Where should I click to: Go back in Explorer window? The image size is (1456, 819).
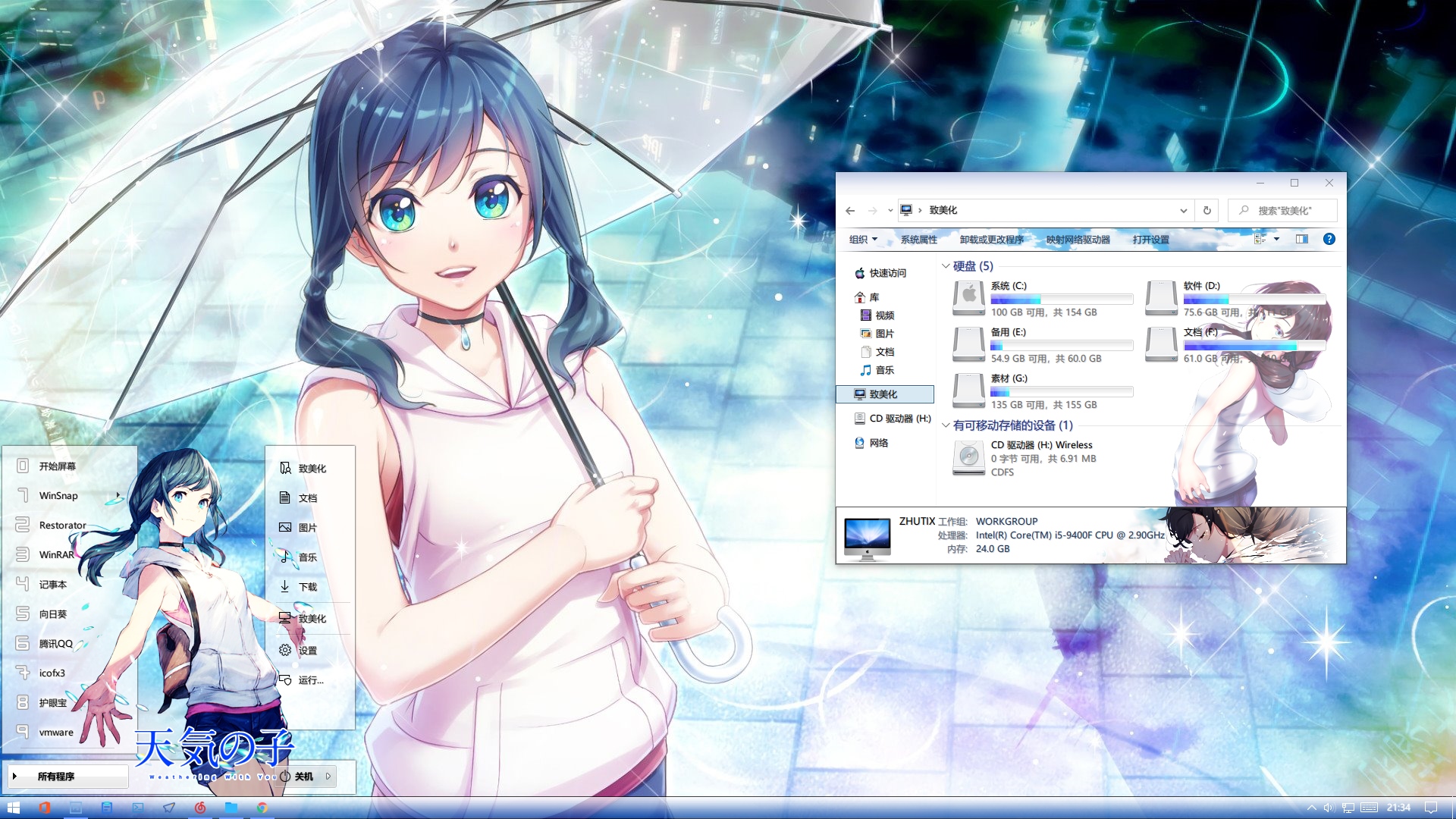tap(850, 210)
